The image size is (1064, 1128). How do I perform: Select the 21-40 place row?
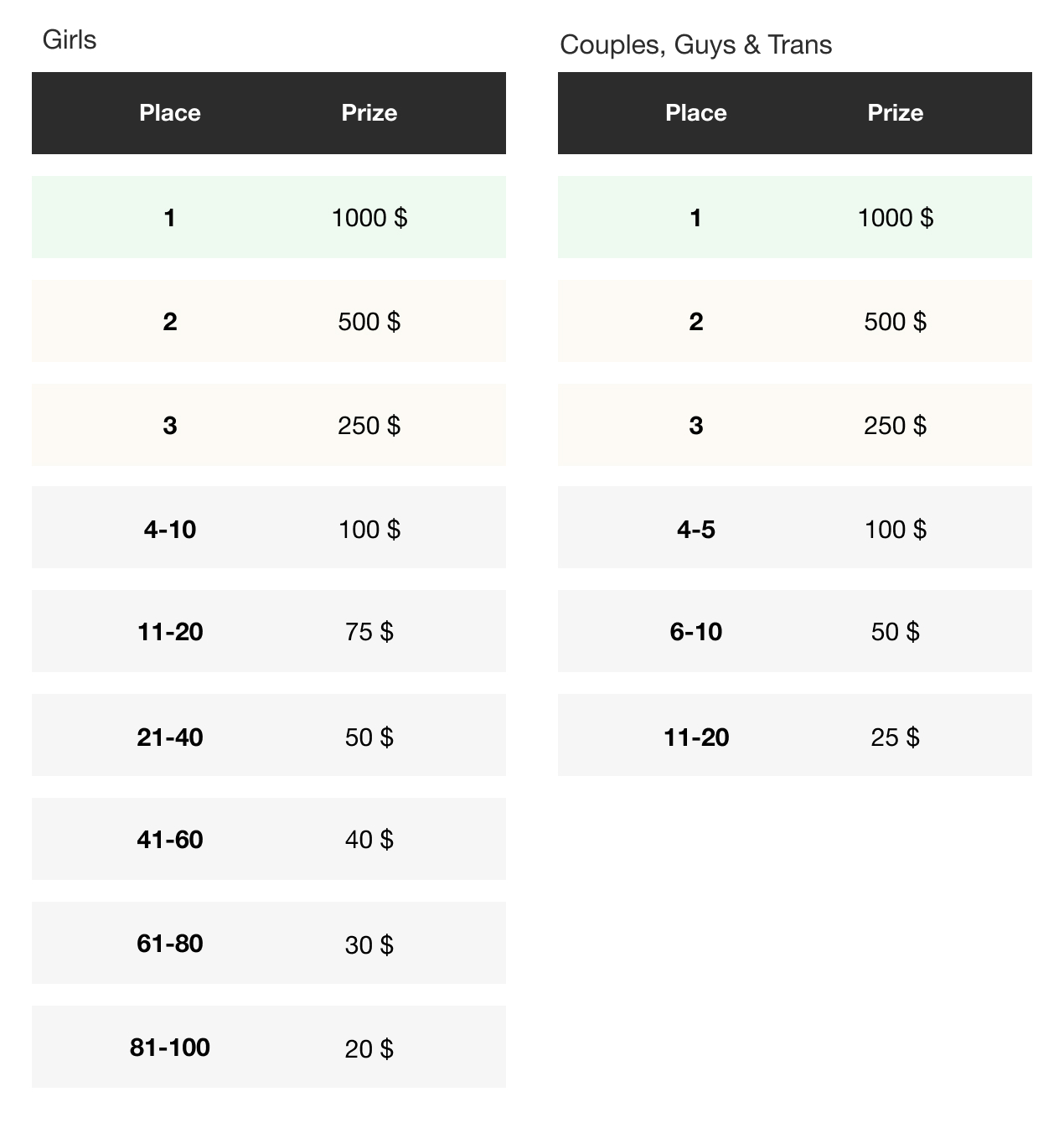tap(269, 735)
